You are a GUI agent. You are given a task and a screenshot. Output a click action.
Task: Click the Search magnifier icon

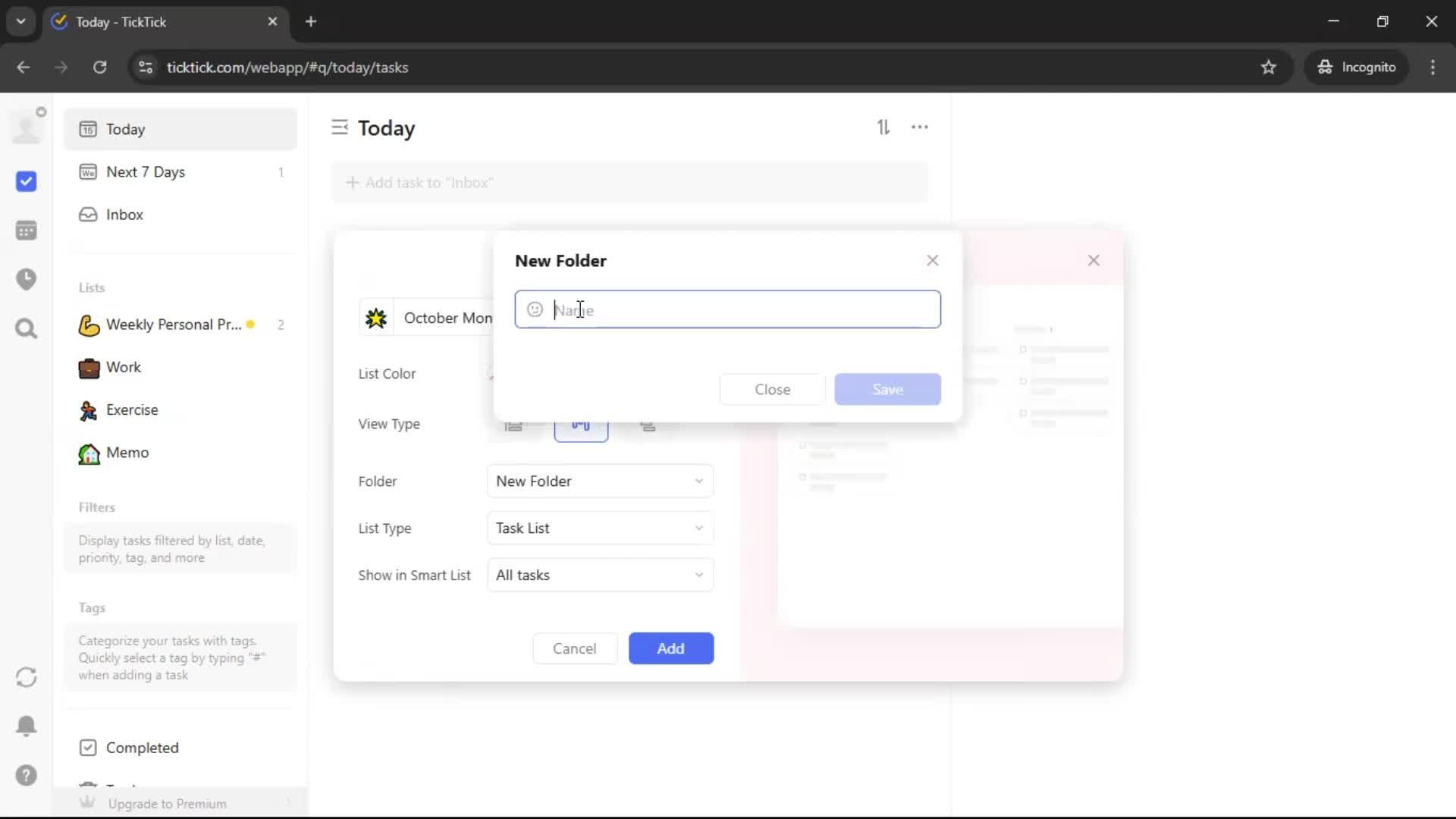point(27,328)
